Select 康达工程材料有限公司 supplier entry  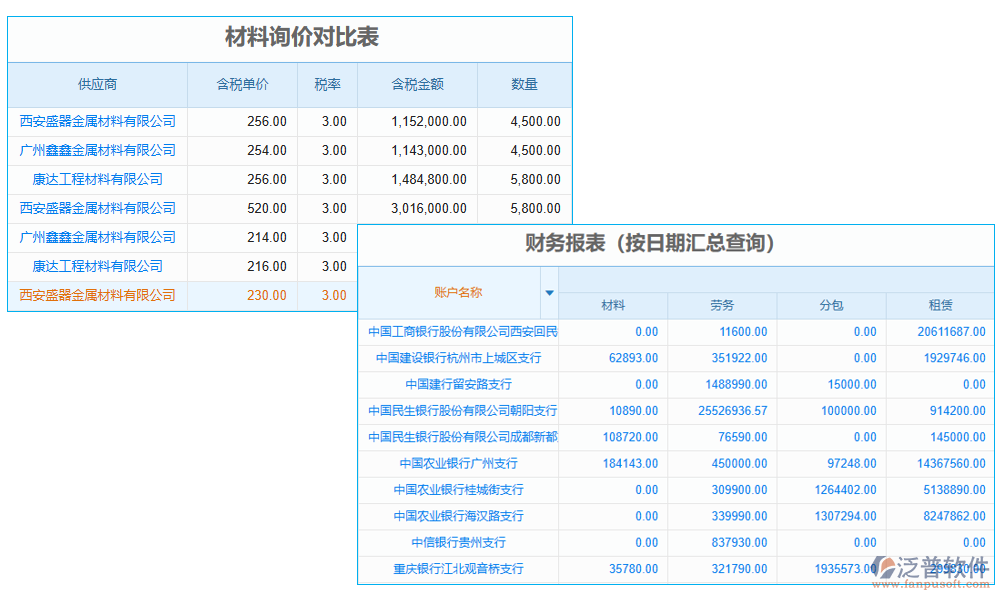[x=96, y=179]
